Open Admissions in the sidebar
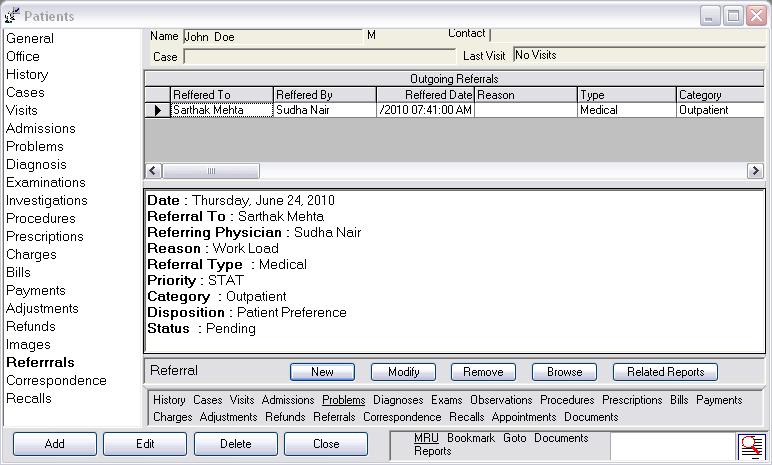Image resolution: width=772 pixels, height=465 pixels. point(41,128)
